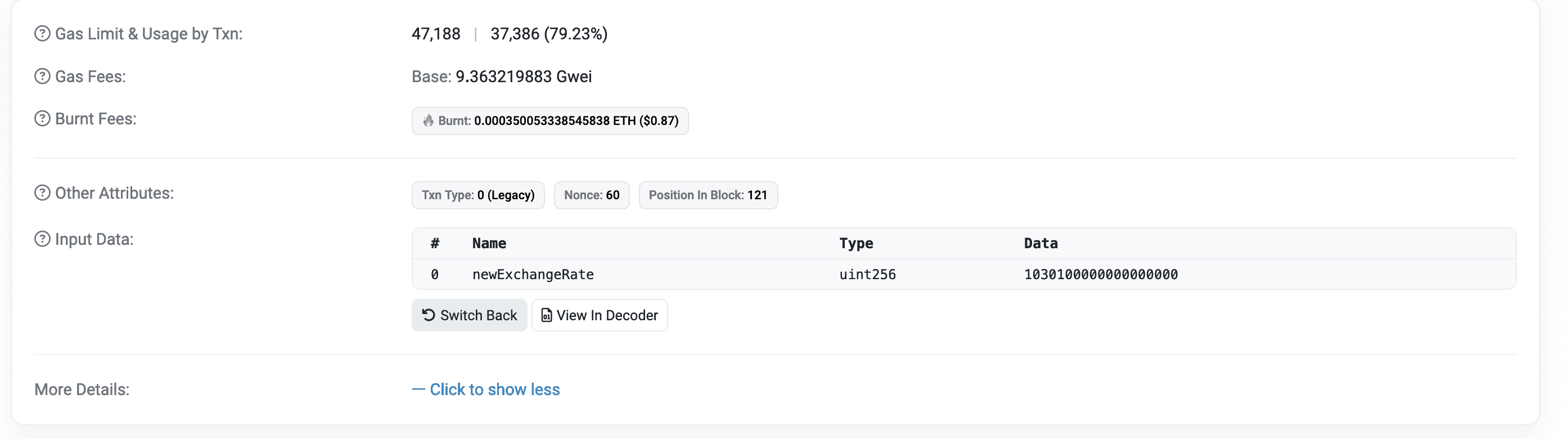The image size is (1568, 439).
Task: Click help icon next to Gas Fees
Action: click(42, 76)
